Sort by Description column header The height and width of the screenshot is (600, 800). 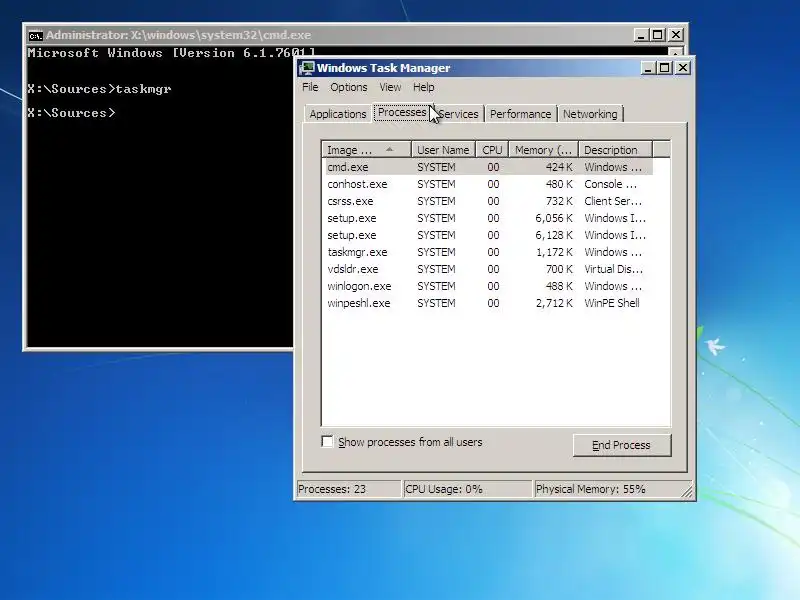pyautogui.click(x=615, y=150)
